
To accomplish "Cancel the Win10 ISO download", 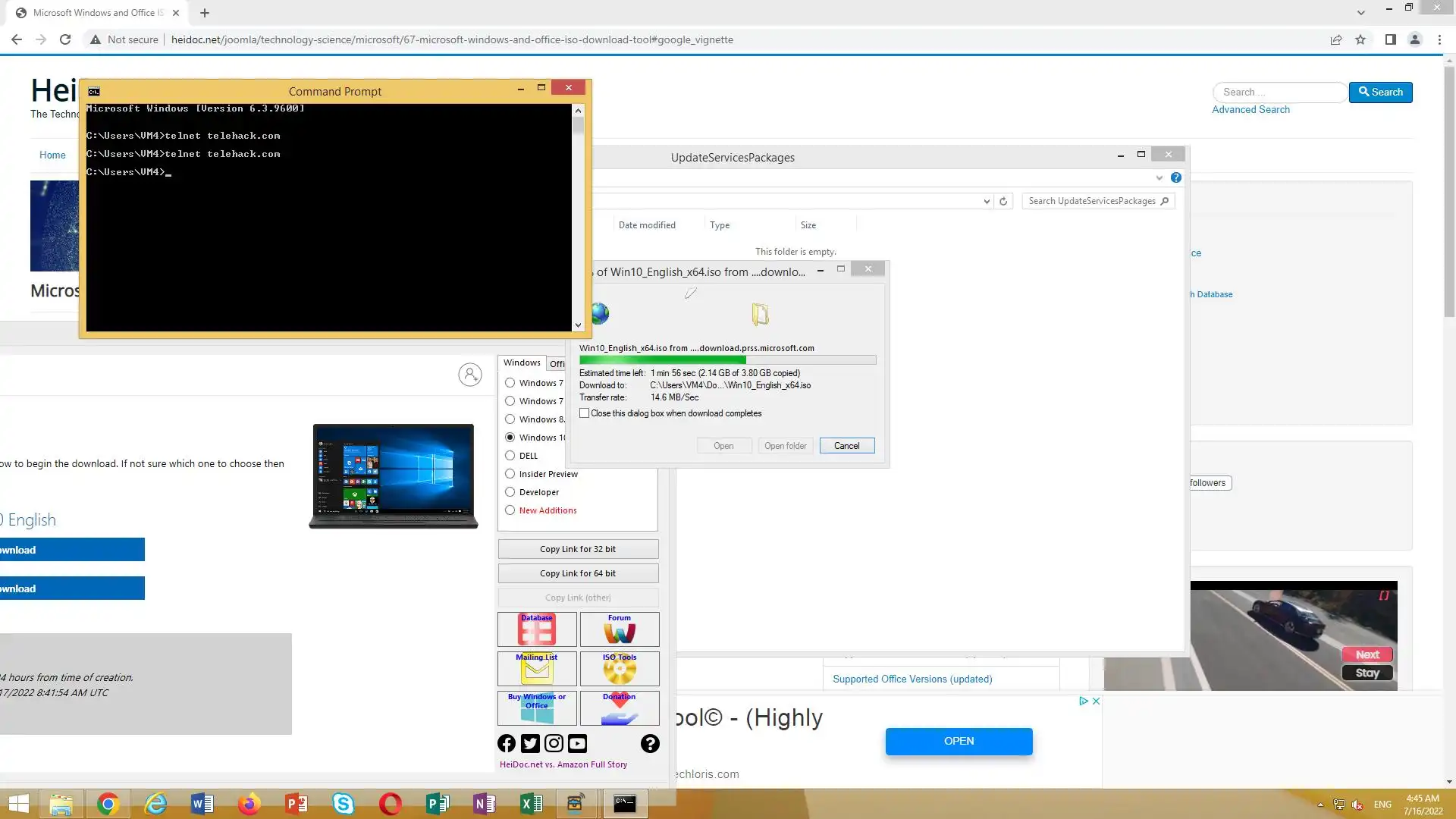I will pos(846,446).
